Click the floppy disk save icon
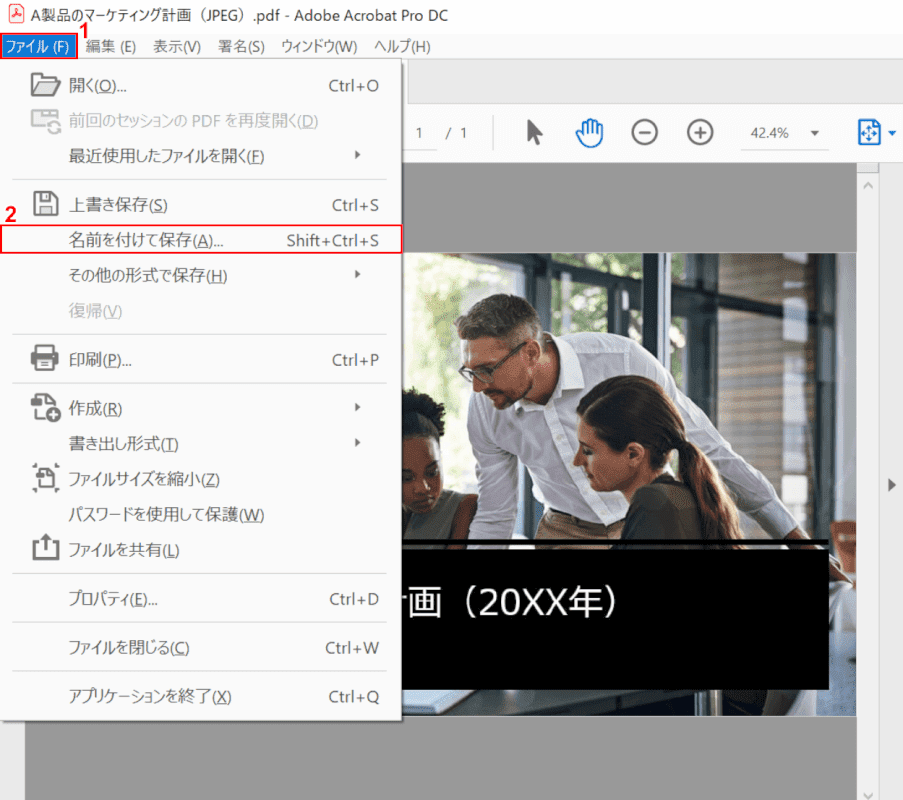This screenshot has height=800, width=903. tap(45, 203)
